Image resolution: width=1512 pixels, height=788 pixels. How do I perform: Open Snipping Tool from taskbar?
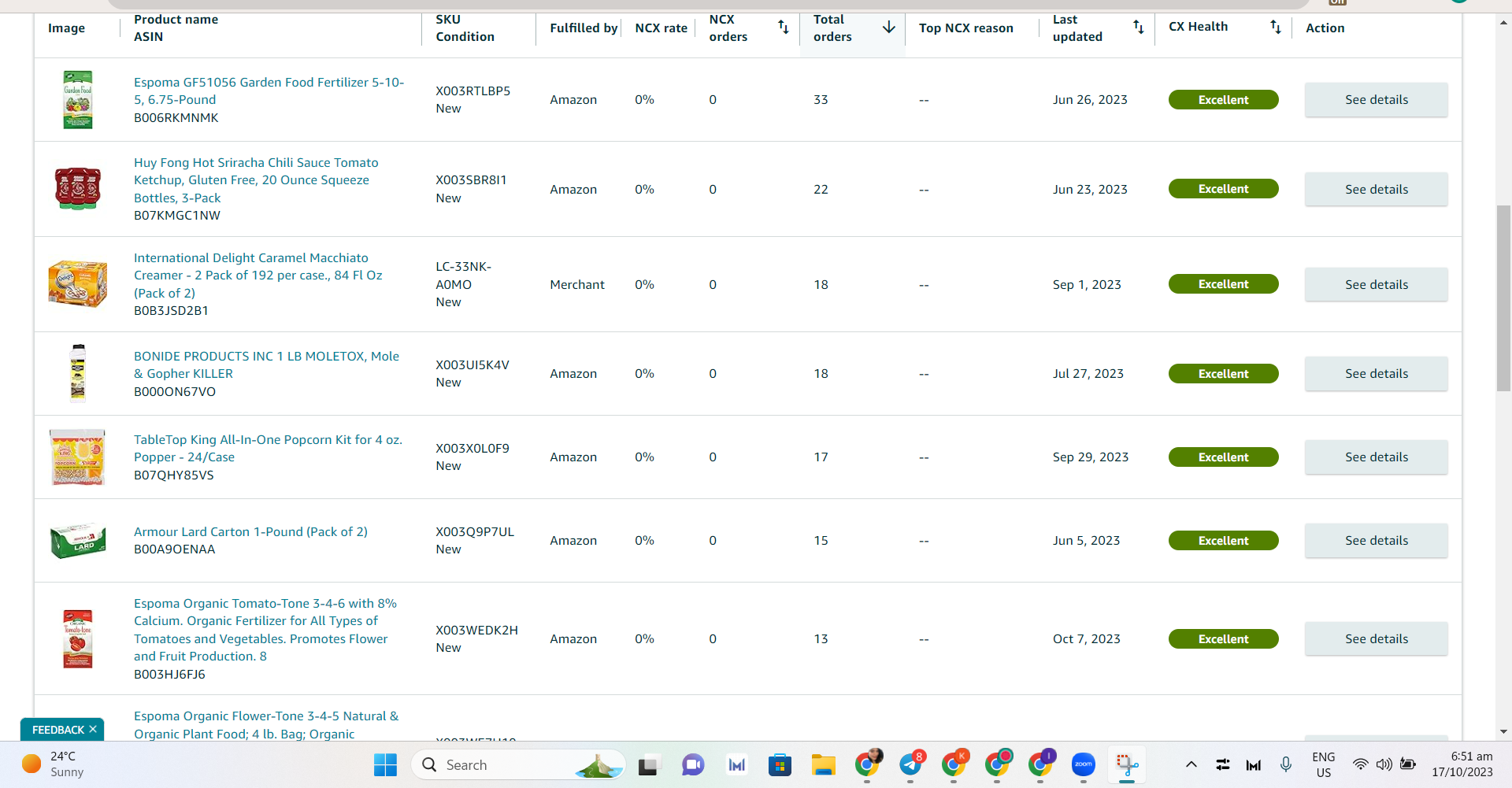click(x=1127, y=764)
